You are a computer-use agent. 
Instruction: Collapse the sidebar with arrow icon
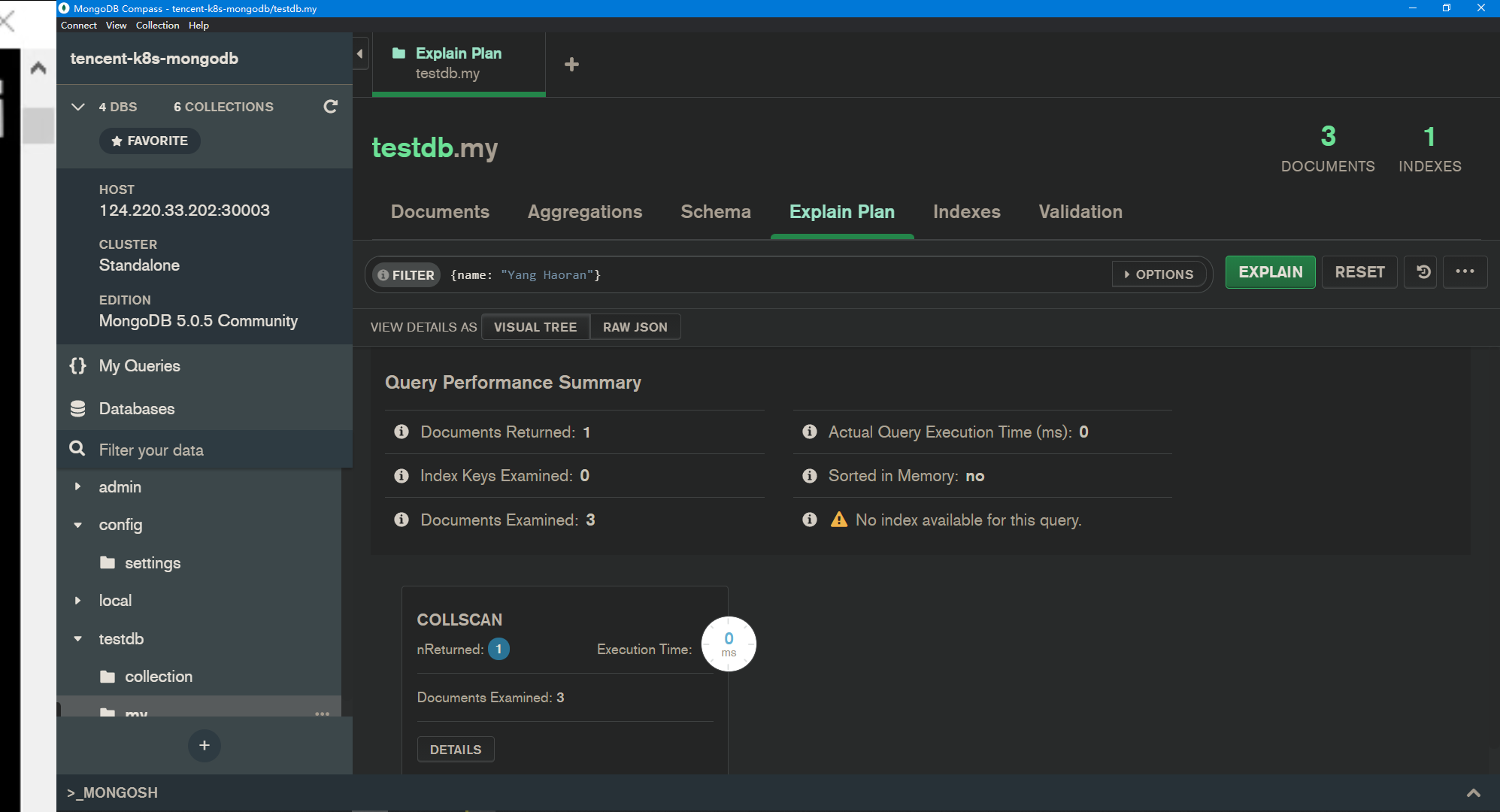360,54
